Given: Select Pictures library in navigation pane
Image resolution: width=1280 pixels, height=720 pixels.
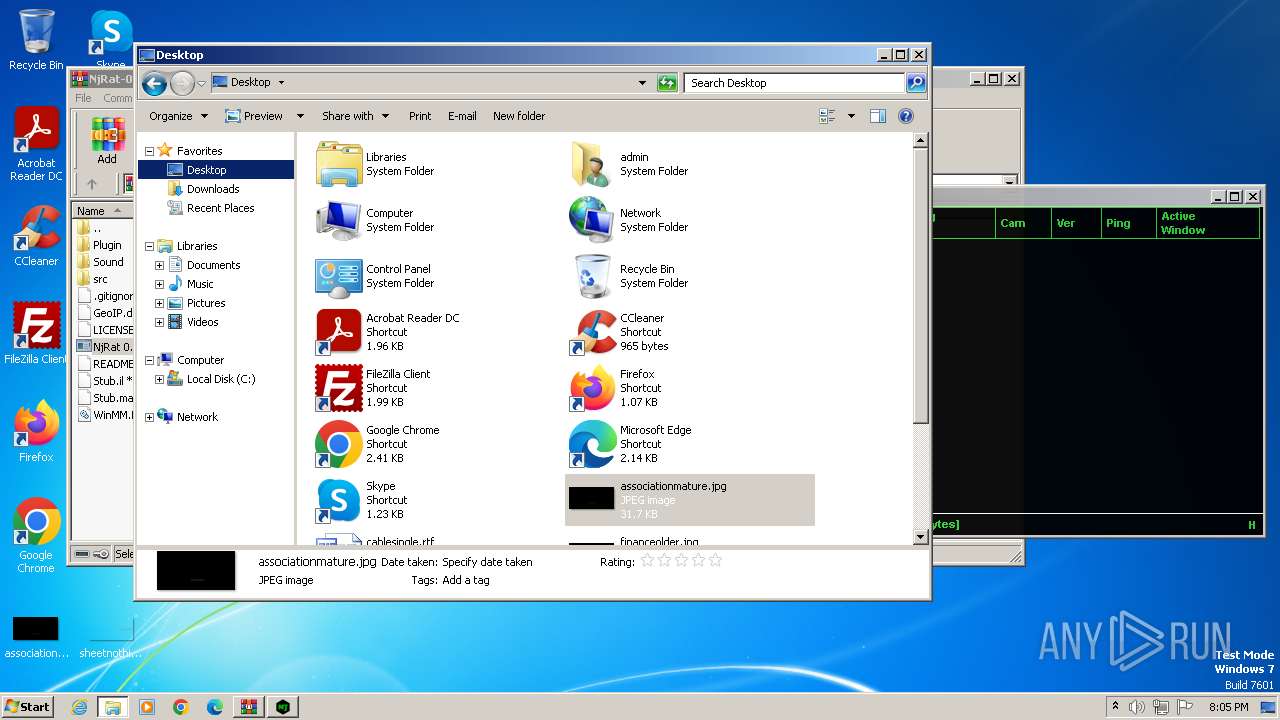Looking at the screenshot, I should point(206,303).
